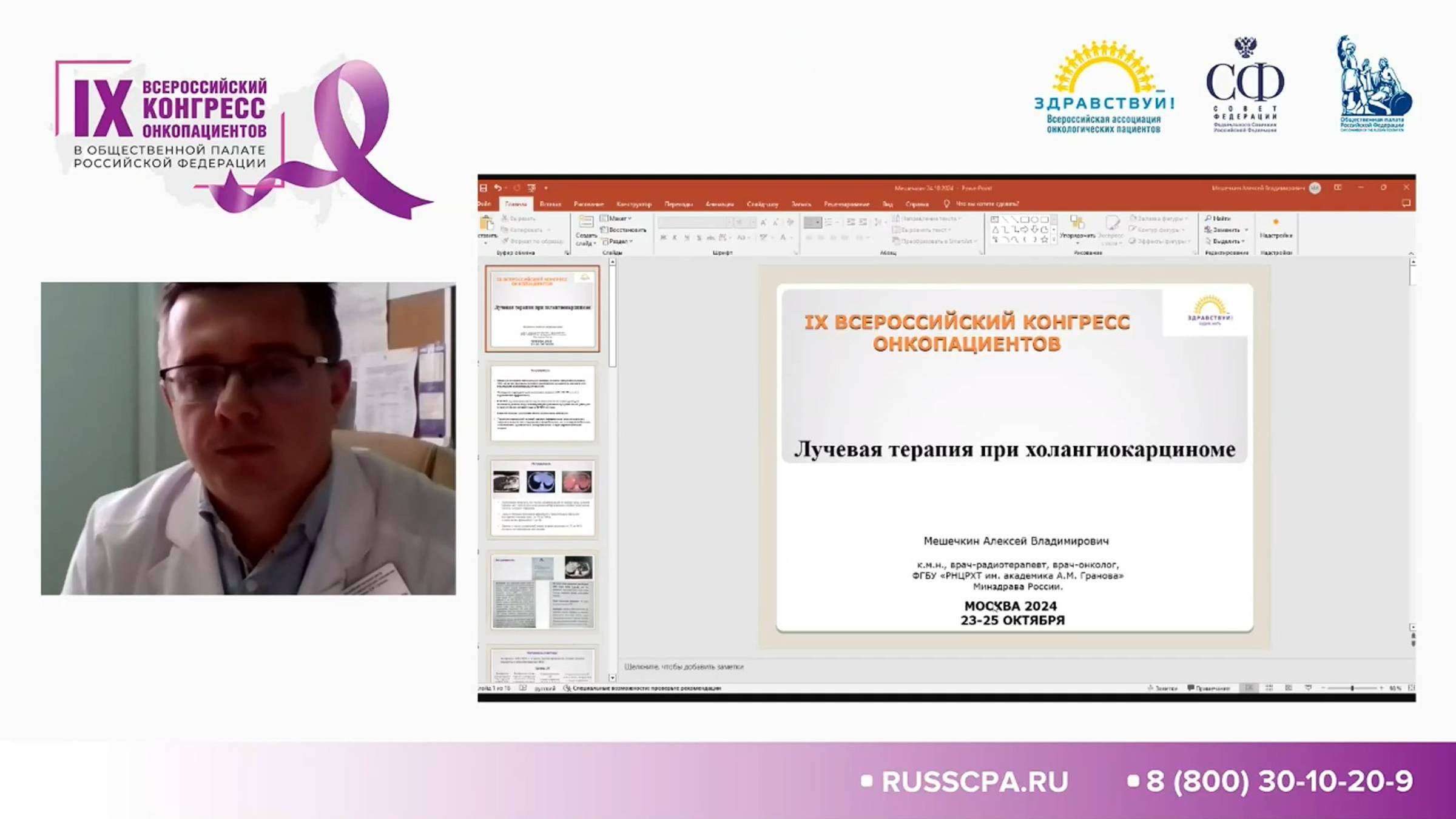
Task: Toggle Примечания comments in status bar
Action: pyautogui.click(x=1208, y=688)
